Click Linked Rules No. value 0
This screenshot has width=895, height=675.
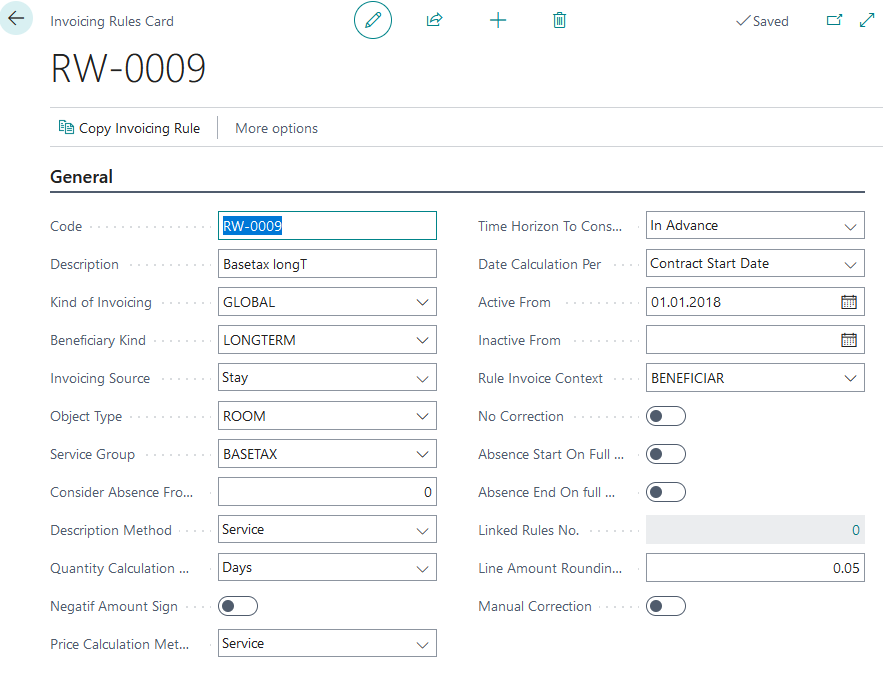[855, 530]
